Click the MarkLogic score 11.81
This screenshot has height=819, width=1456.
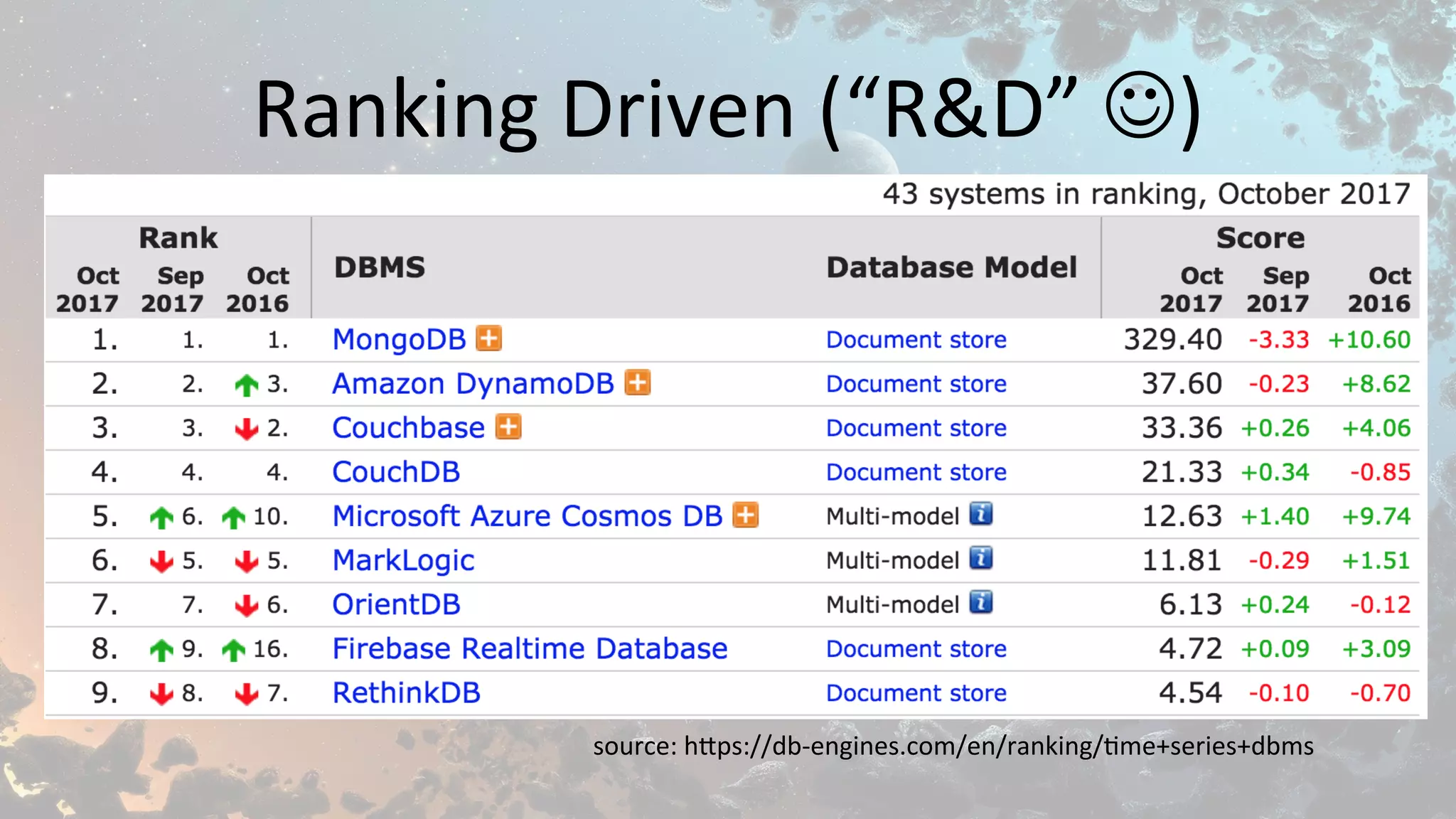click(1182, 560)
